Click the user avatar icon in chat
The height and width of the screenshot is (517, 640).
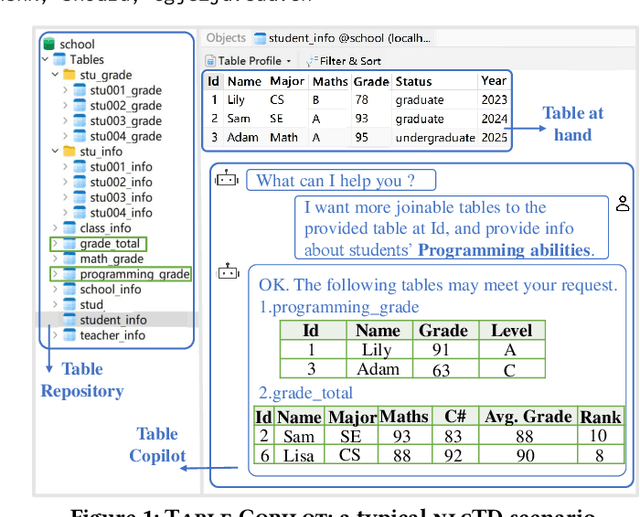[x=623, y=204]
